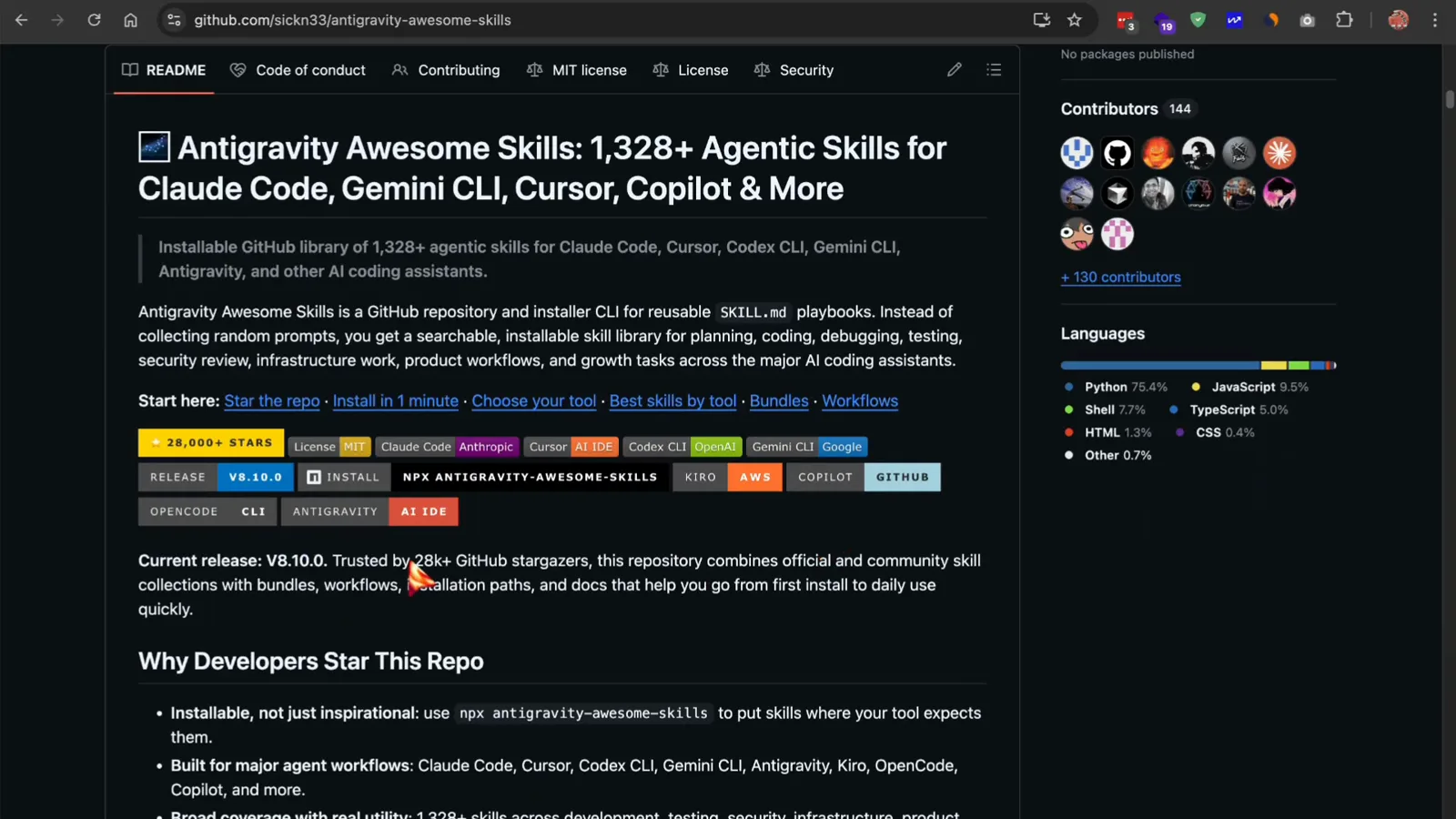Image resolution: width=1456 pixels, height=819 pixels.
Task: Select CSS 0.4% language entry
Action: click(1215, 432)
